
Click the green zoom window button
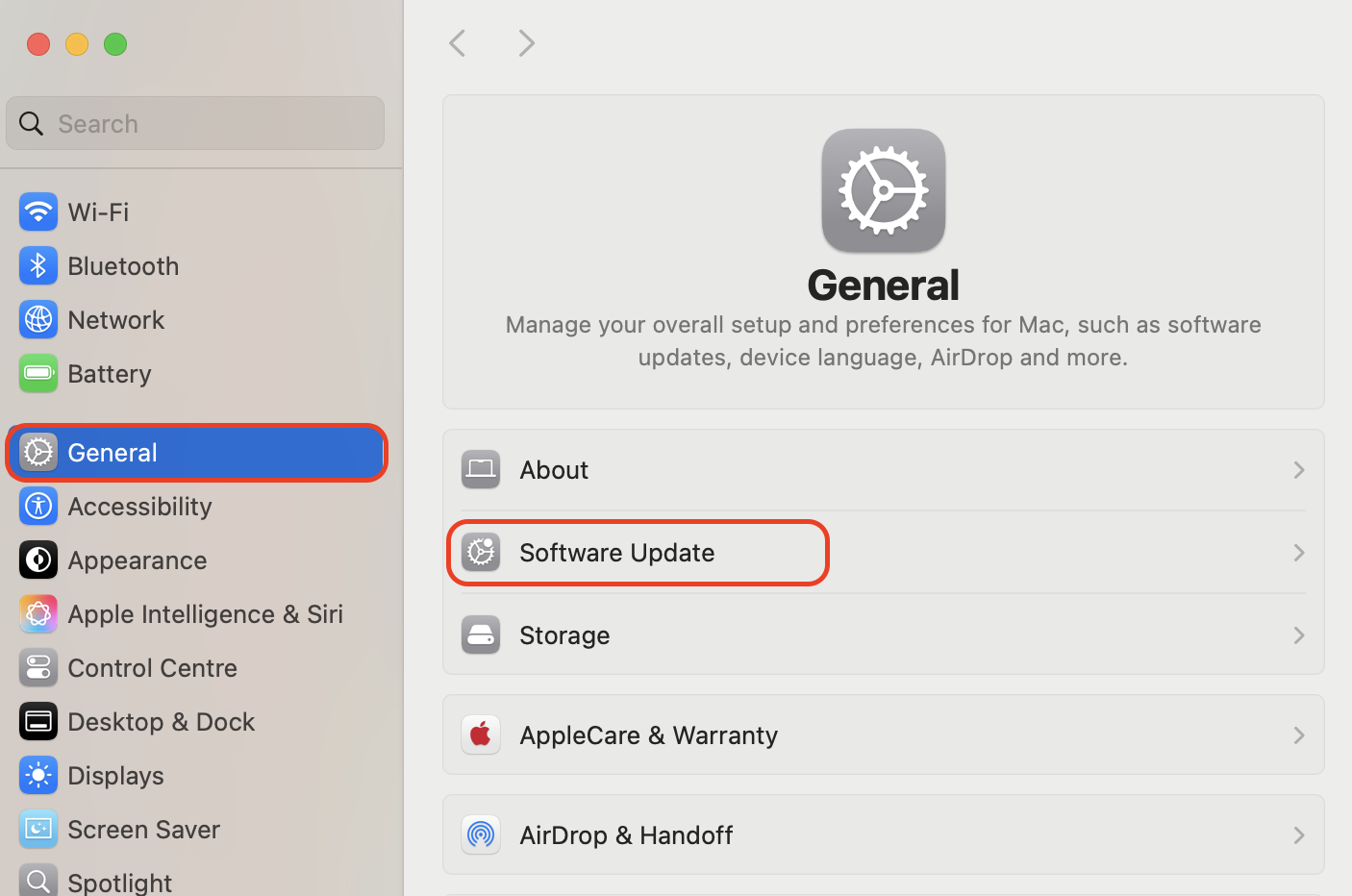click(115, 44)
